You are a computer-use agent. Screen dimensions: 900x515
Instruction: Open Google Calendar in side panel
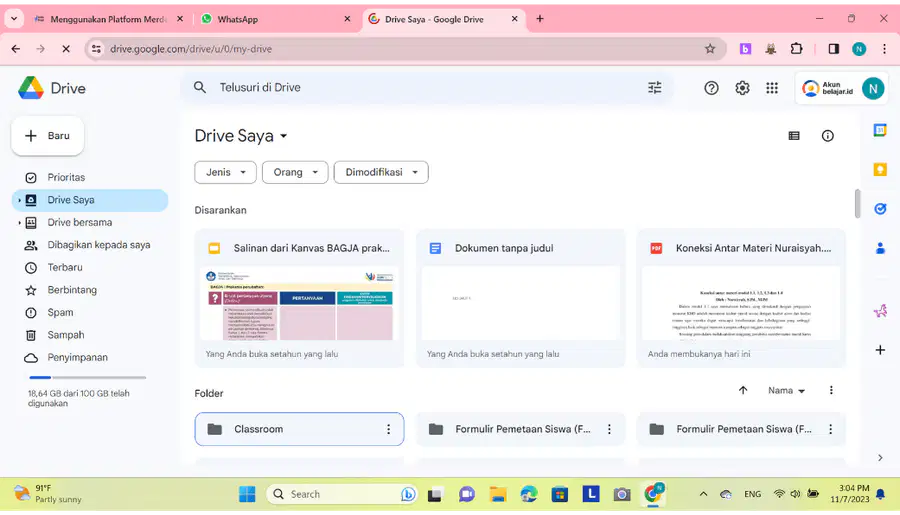(x=880, y=130)
